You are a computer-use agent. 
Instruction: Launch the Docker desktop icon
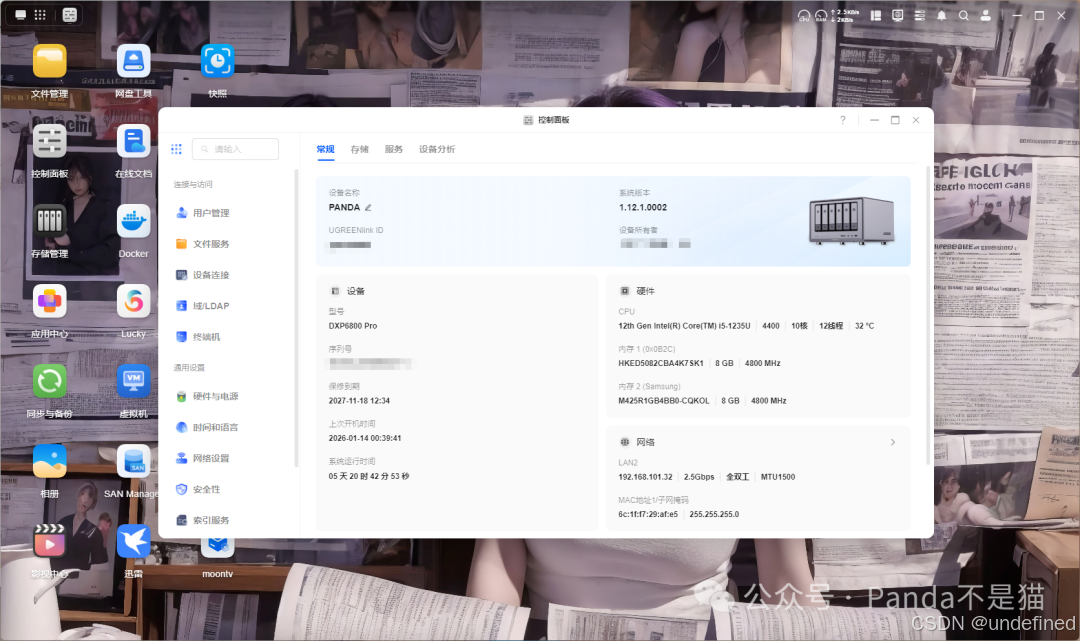[x=134, y=221]
